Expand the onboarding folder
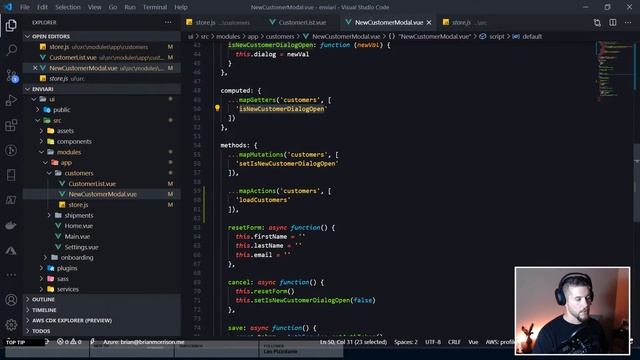Viewport: 640px width, 360px height. click(45, 258)
